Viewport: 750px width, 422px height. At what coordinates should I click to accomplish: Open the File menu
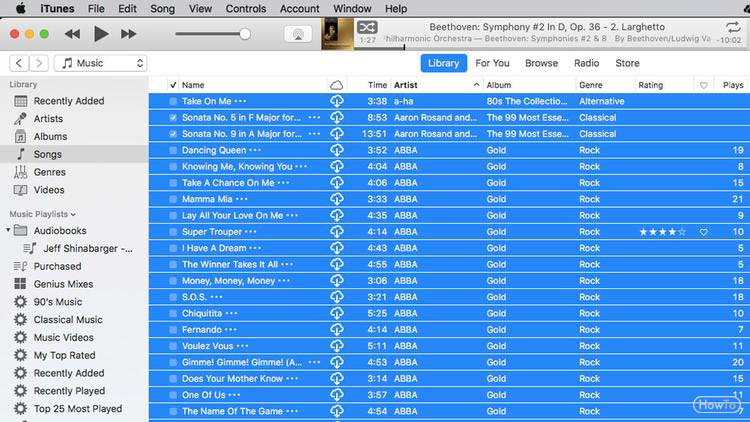tap(96, 9)
